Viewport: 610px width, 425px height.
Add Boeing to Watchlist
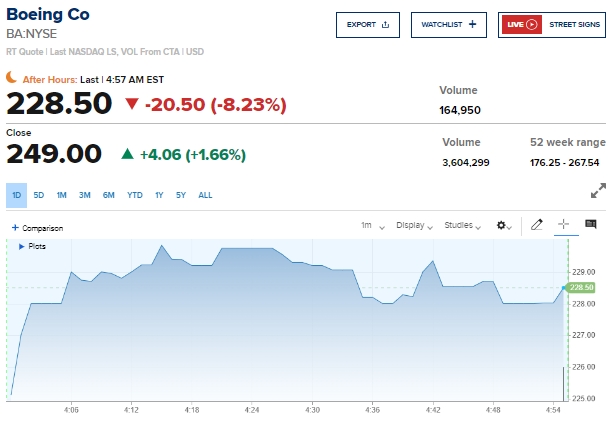(x=448, y=24)
